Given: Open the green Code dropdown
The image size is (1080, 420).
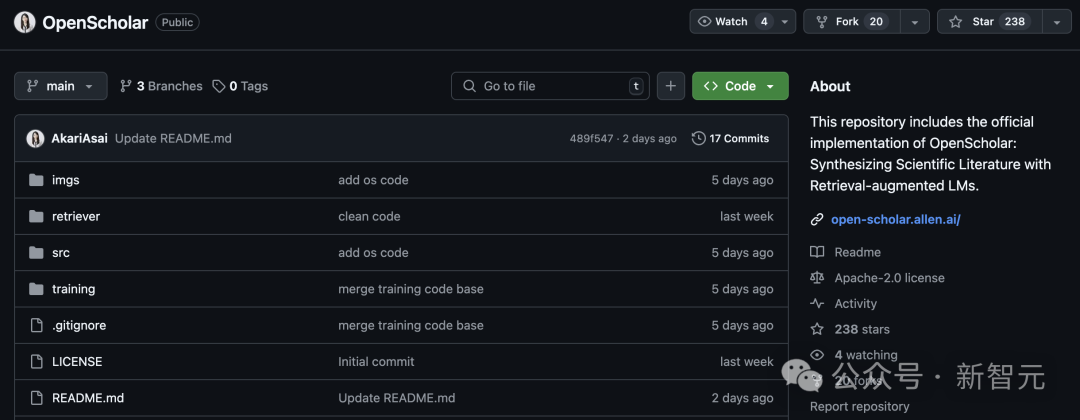Looking at the screenshot, I should pyautogui.click(x=740, y=86).
